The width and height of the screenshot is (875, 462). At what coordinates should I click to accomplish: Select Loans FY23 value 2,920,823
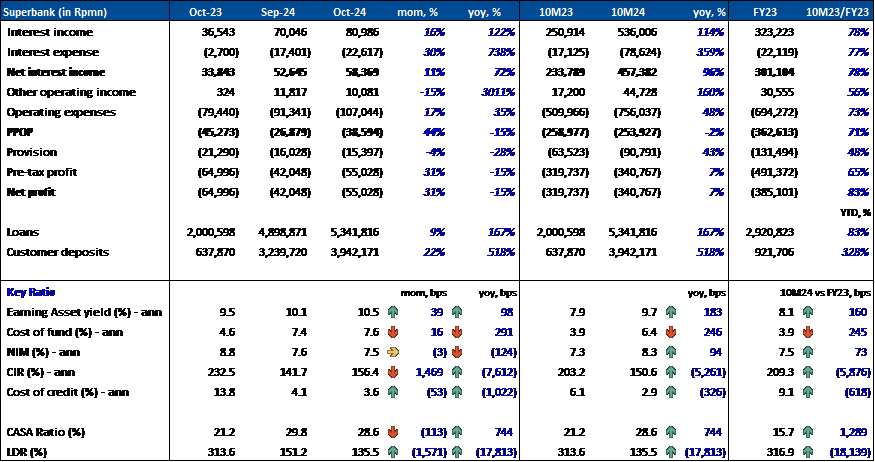[771, 232]
